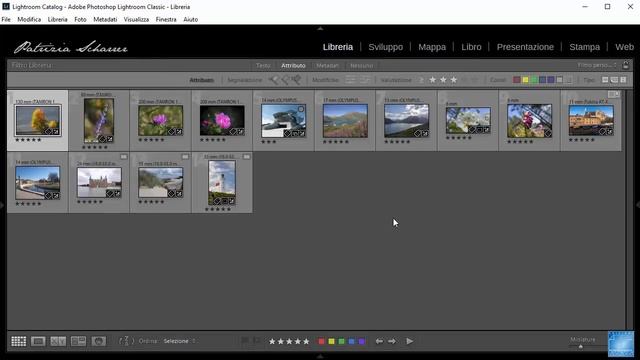Filter by rejected photos icon
The height and width of the screenshot is (360, 640).
296,80
